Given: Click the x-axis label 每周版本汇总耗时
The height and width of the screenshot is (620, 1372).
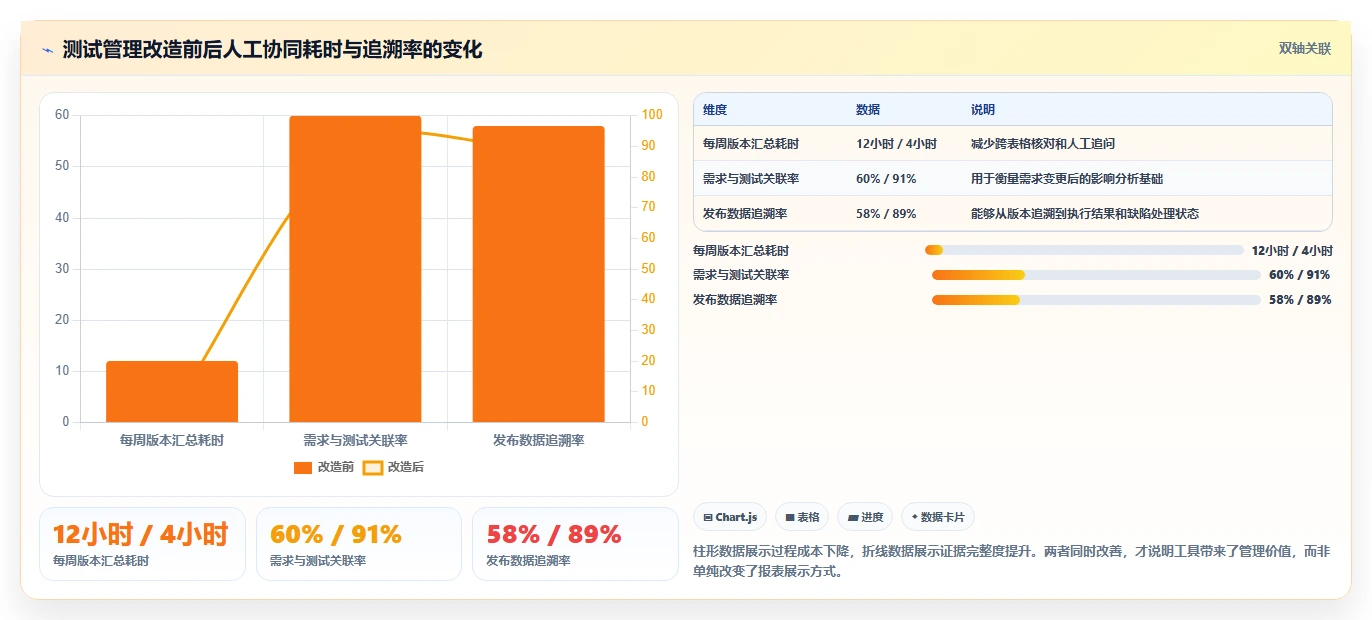Looking at the screenshot, I should [x=172, y=440].
